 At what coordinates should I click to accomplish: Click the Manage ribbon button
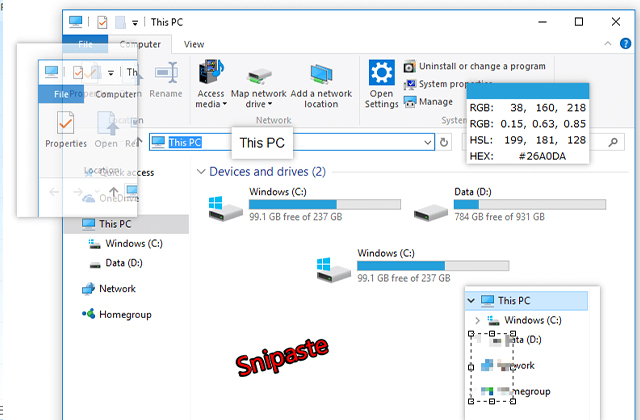click(x=428, y=102)
